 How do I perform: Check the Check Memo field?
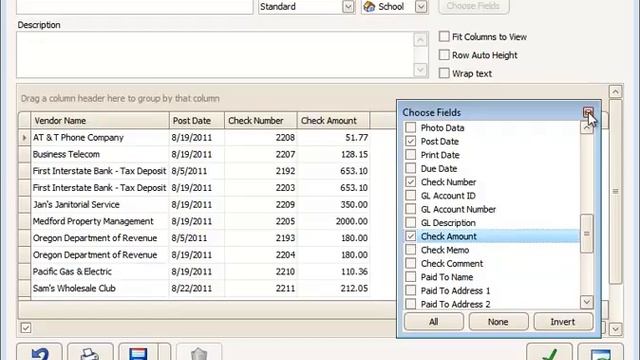(411, 250)
